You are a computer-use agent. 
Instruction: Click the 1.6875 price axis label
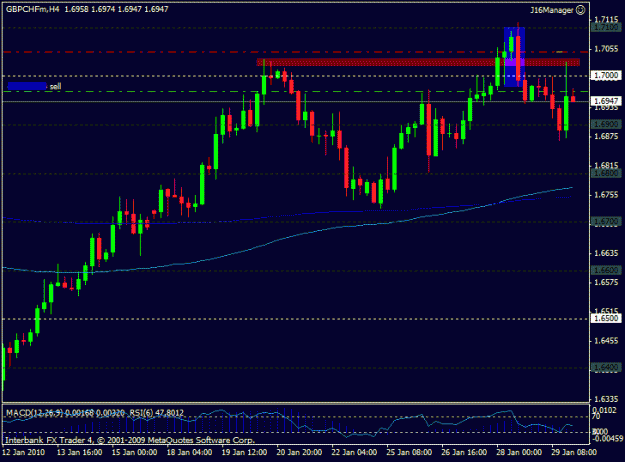pos(606,136)
